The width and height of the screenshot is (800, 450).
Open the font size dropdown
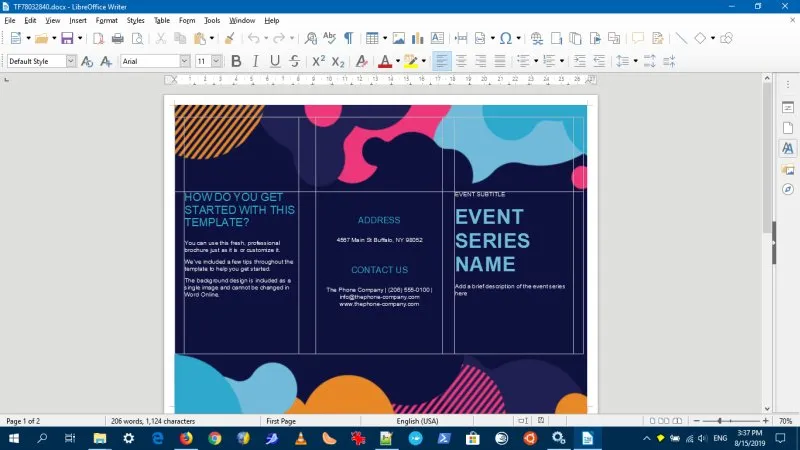(216, 61)
